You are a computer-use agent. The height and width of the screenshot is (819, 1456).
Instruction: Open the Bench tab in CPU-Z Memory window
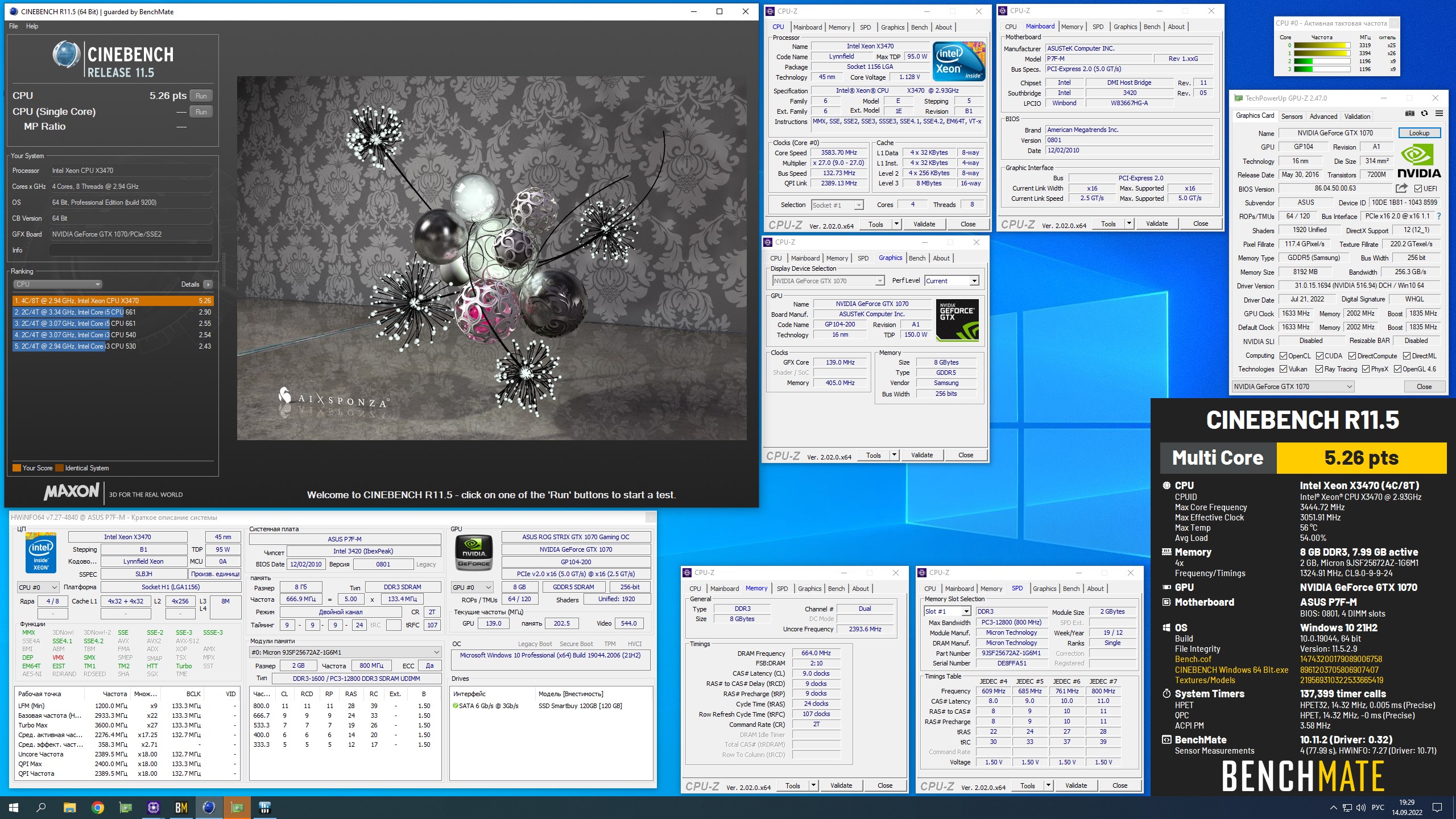[x=836, y=589]
